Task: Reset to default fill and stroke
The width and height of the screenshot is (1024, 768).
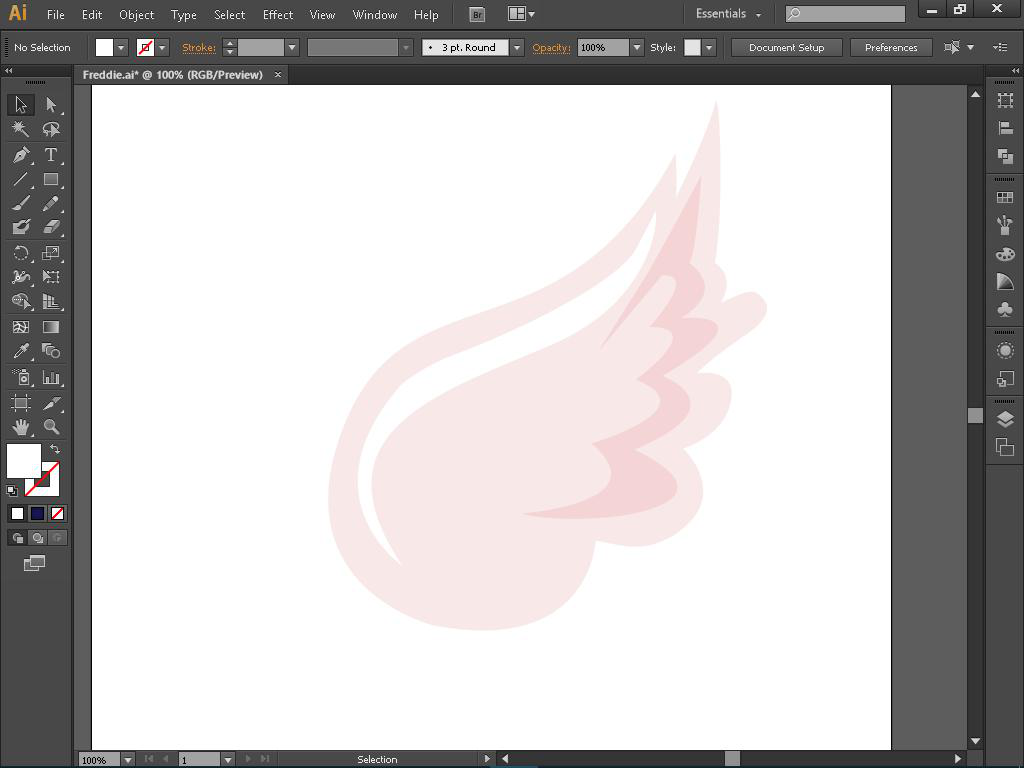Action: [12, 490]
